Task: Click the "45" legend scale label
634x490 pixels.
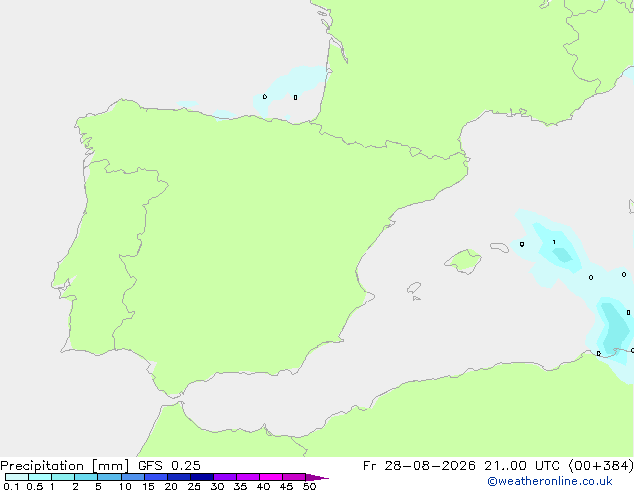Action: click(286, 486)
